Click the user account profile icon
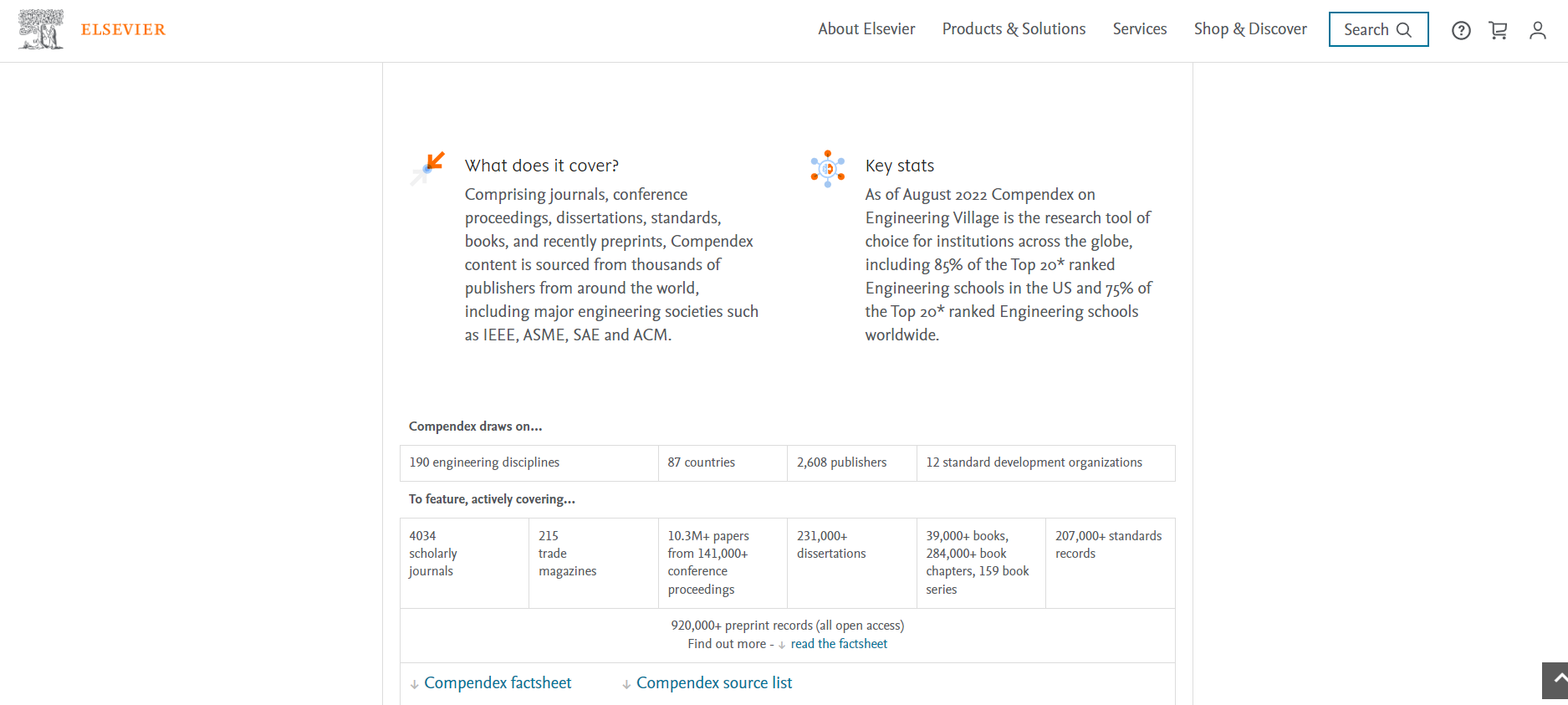Viewport: 1568px width, 705px height. pyautogui.click(x=1537, y=30)
